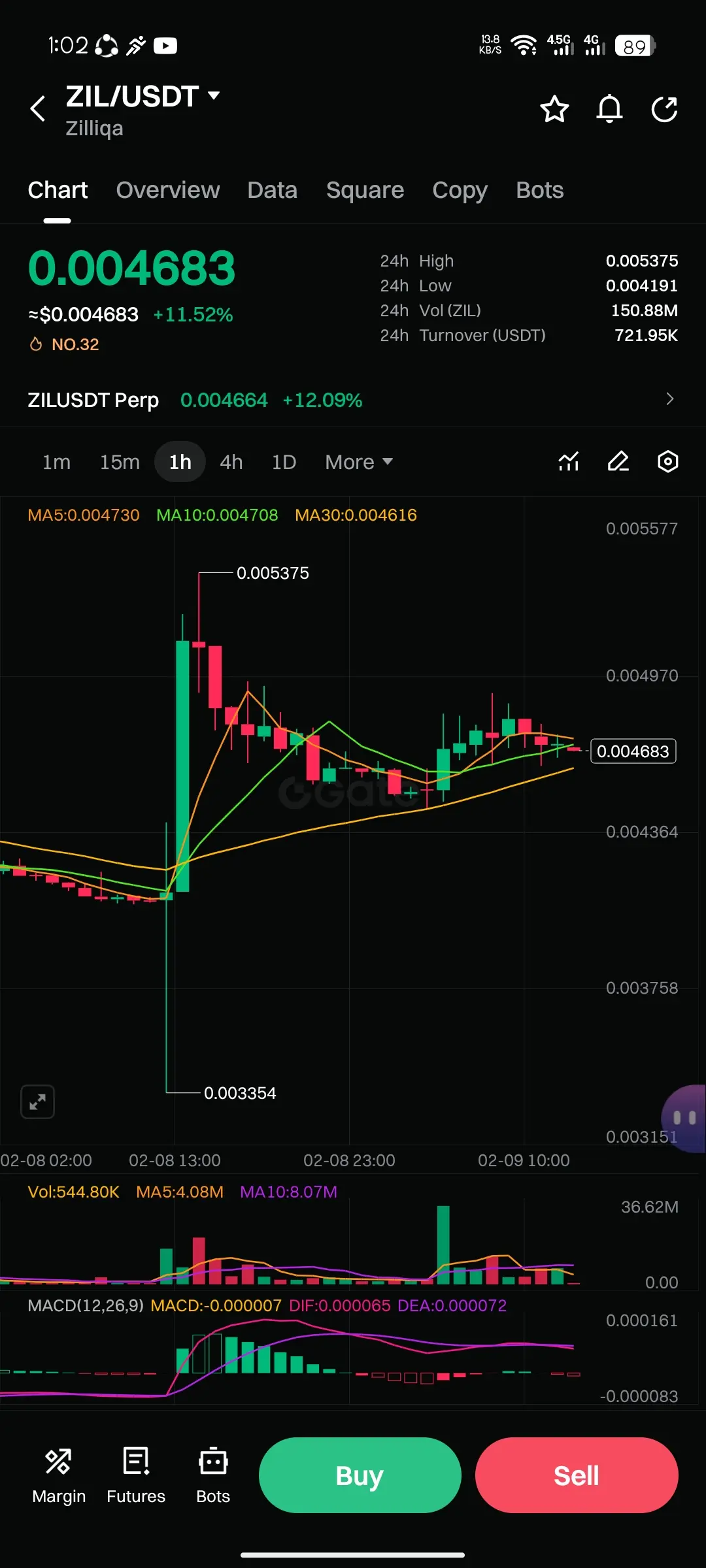The height and width of the screenshot is (1568, 706).
Task: Select the 1m timeframe
Action: coord(56,462)
